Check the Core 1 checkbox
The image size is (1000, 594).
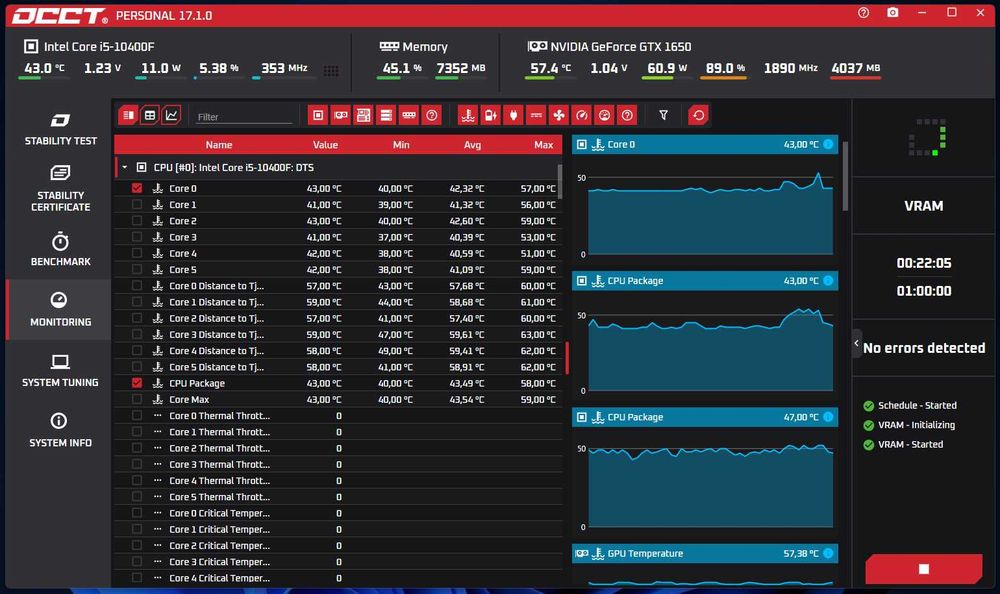(x=137, y=204)
